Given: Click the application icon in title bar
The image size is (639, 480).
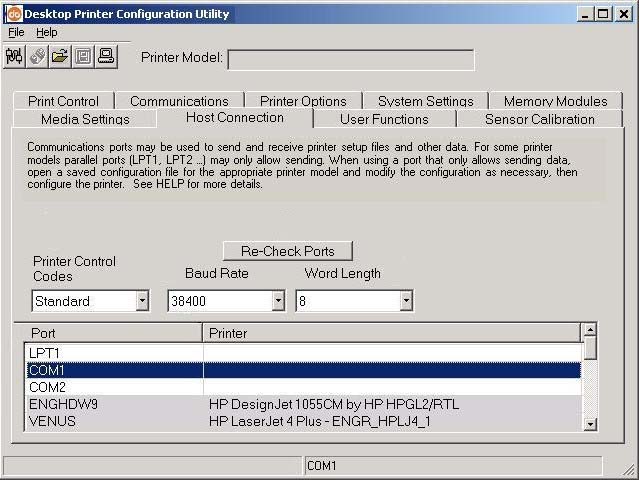Looking at the screenshot, I should tap(13, 14).
